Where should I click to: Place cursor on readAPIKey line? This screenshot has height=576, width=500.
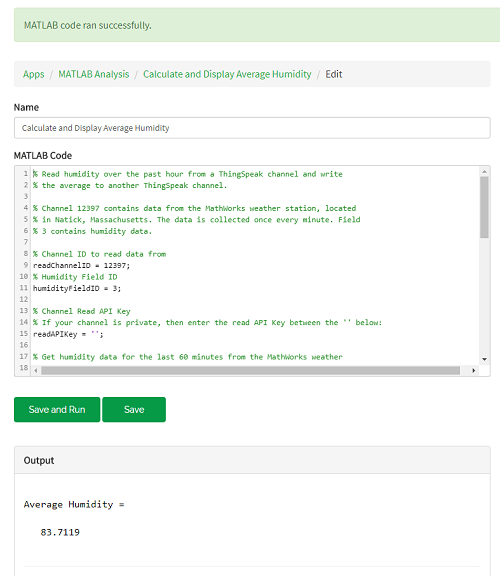coord(68,334)
